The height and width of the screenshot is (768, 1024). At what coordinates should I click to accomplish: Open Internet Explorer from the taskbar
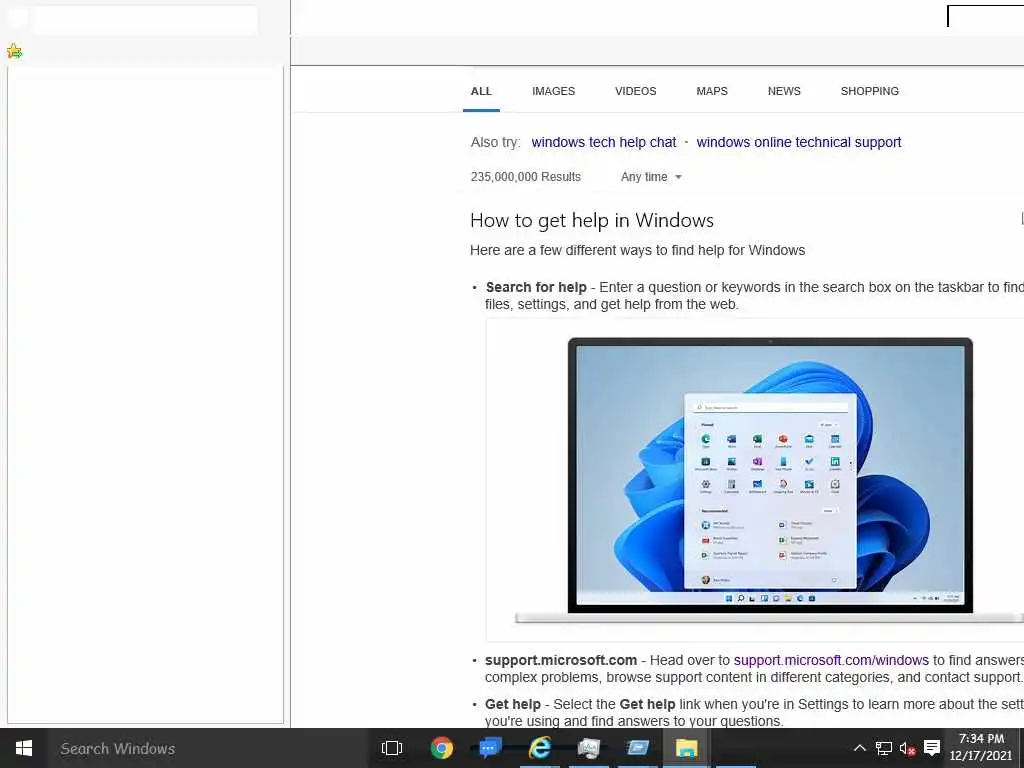pos(539,748)
